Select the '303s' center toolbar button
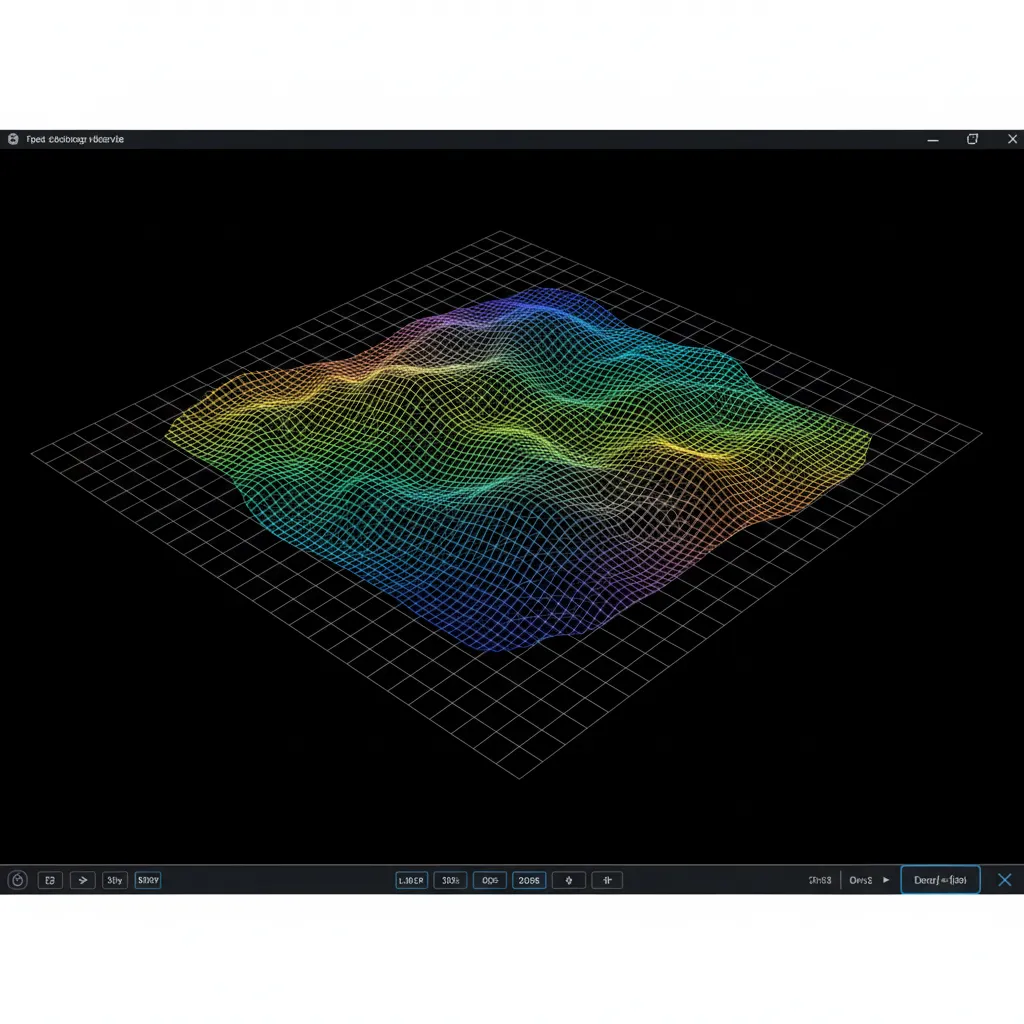This screenshot has height=1024, width=1024. tap(451, 880)
